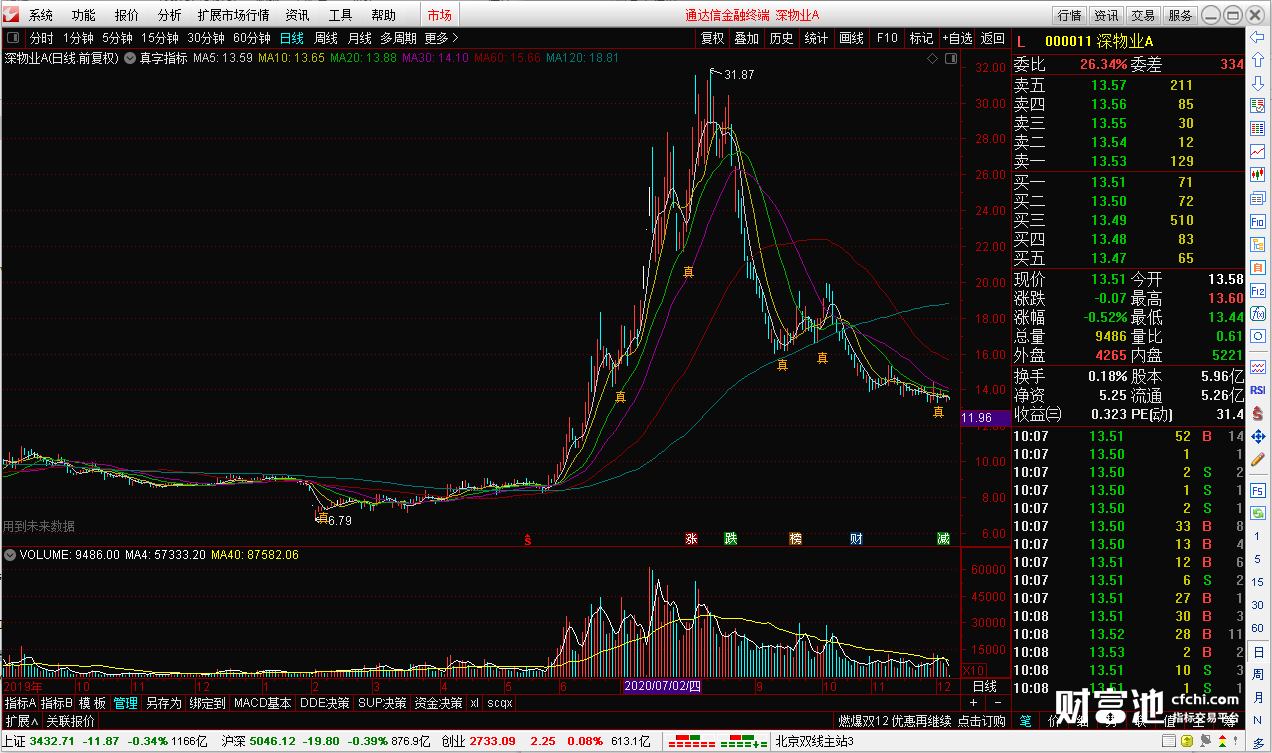Click the blue four-way move arrows icon in the right sidebar
The width and height of the screenshot is (1272, 753).
[x=1258, y=437]
